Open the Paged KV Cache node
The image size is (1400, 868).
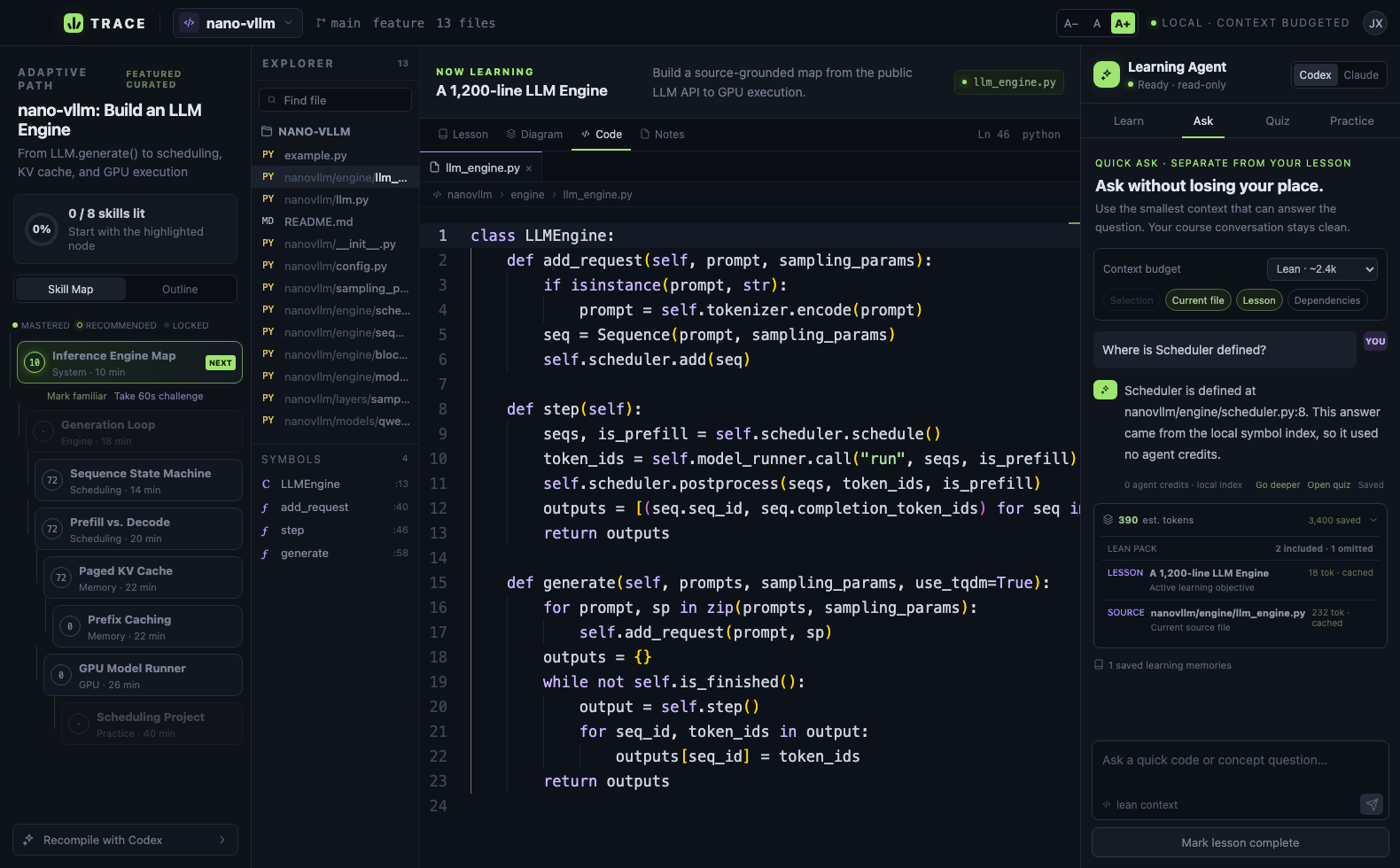pyautogui.click(x=143, y=578)
